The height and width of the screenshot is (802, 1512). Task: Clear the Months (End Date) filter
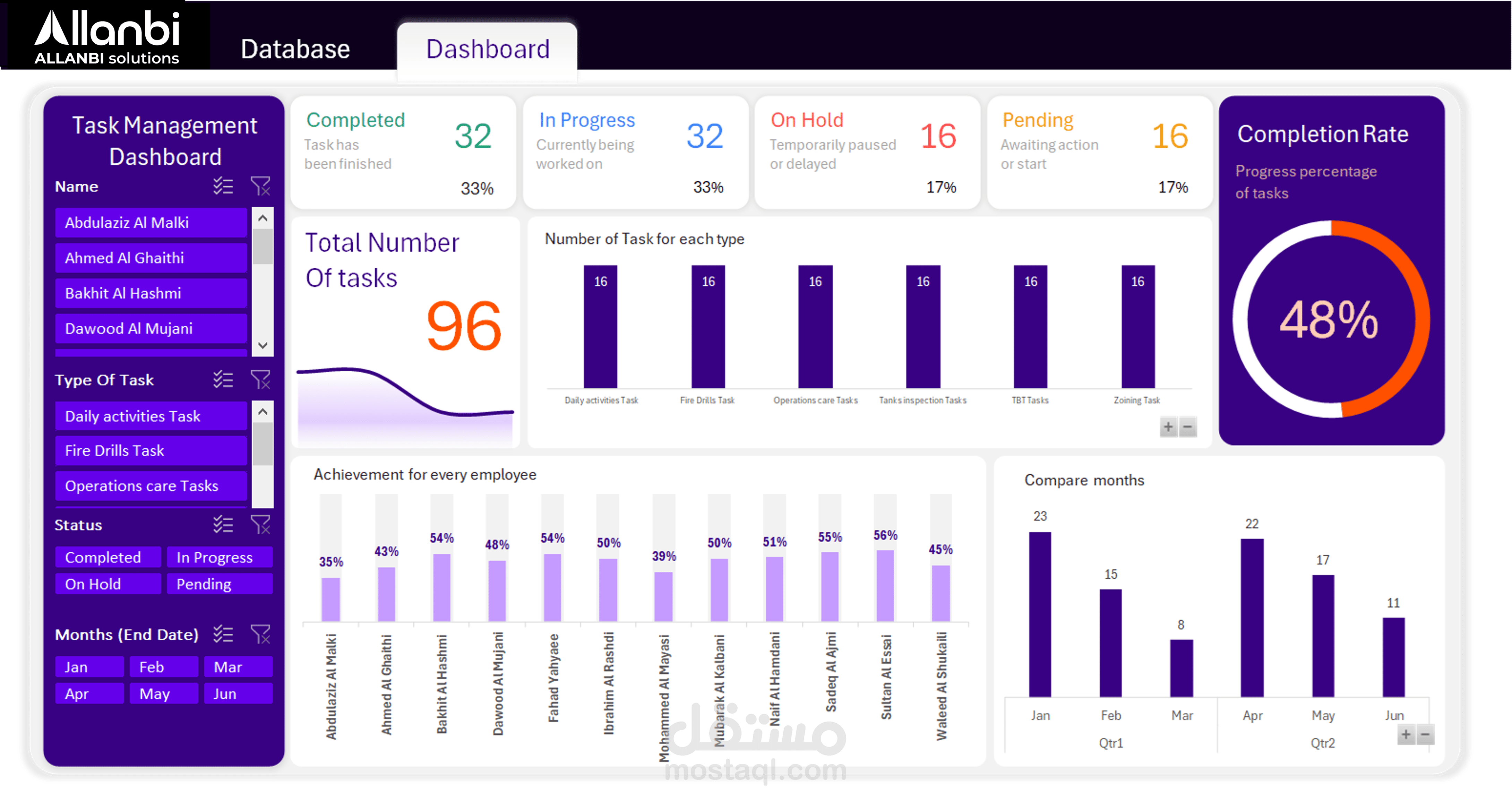(260, 634)
